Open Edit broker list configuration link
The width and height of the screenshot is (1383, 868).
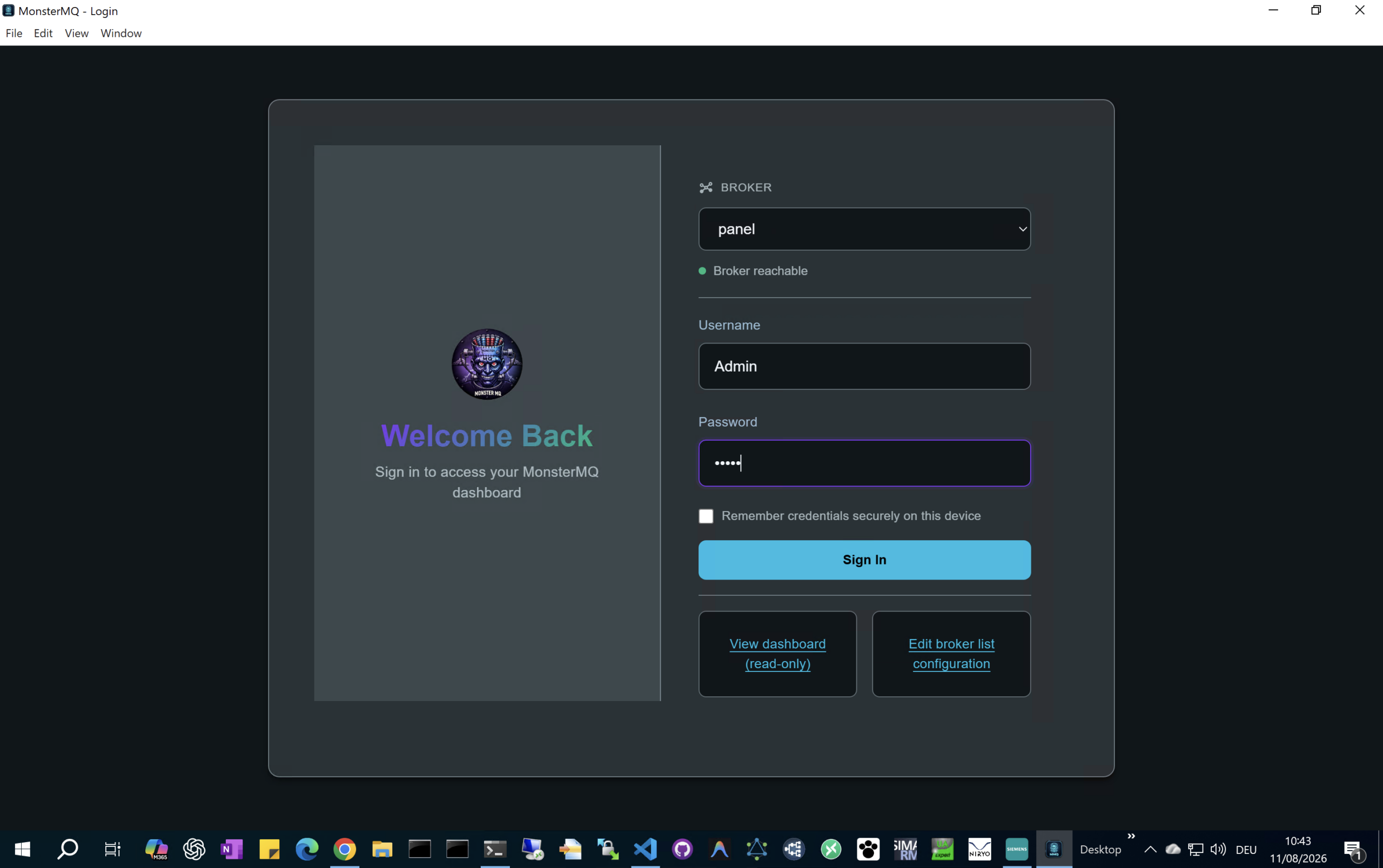coord(951,654)
